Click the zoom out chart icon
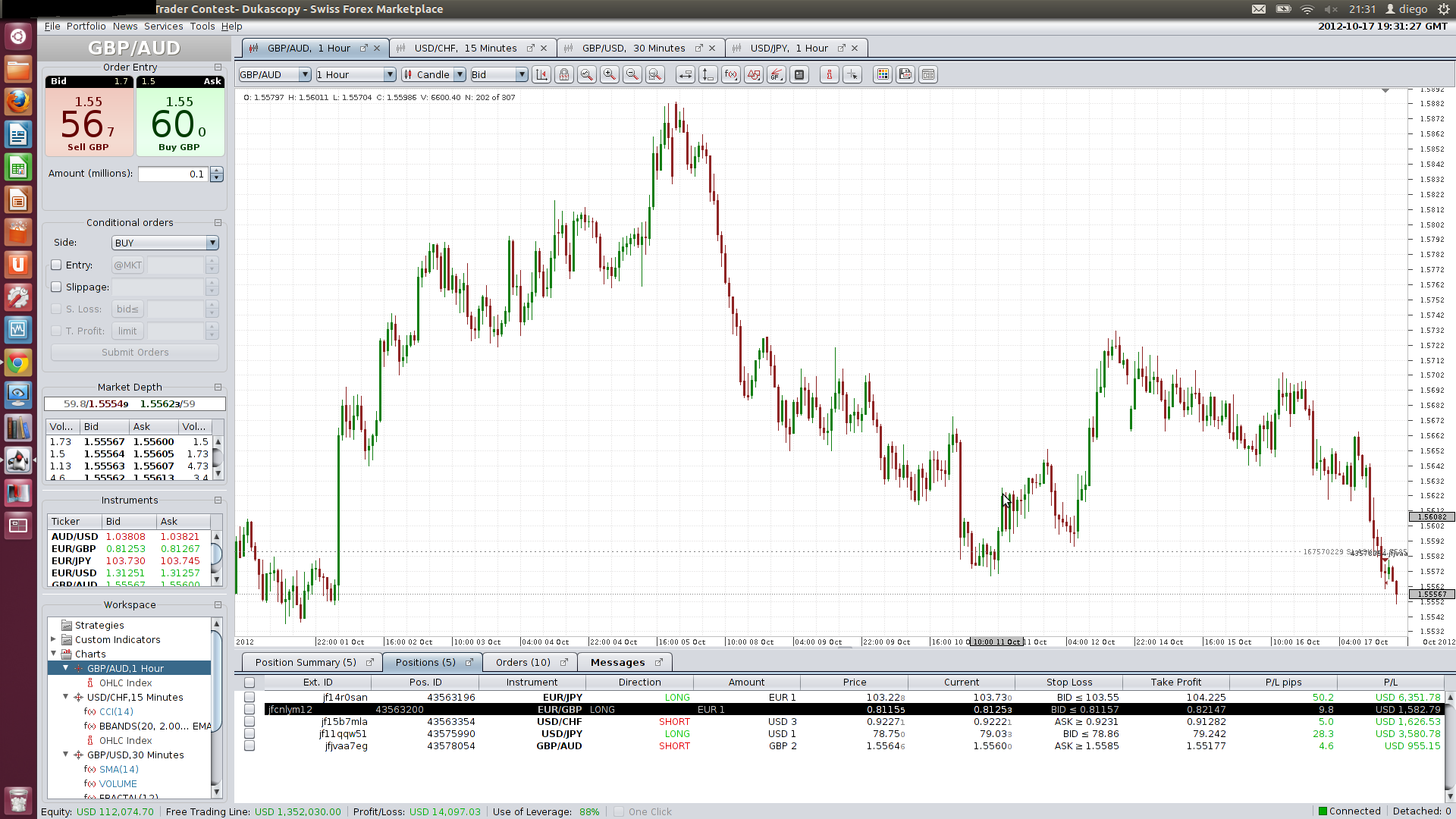The height and width of the screenshot is (819, 1456). point(632,74)
